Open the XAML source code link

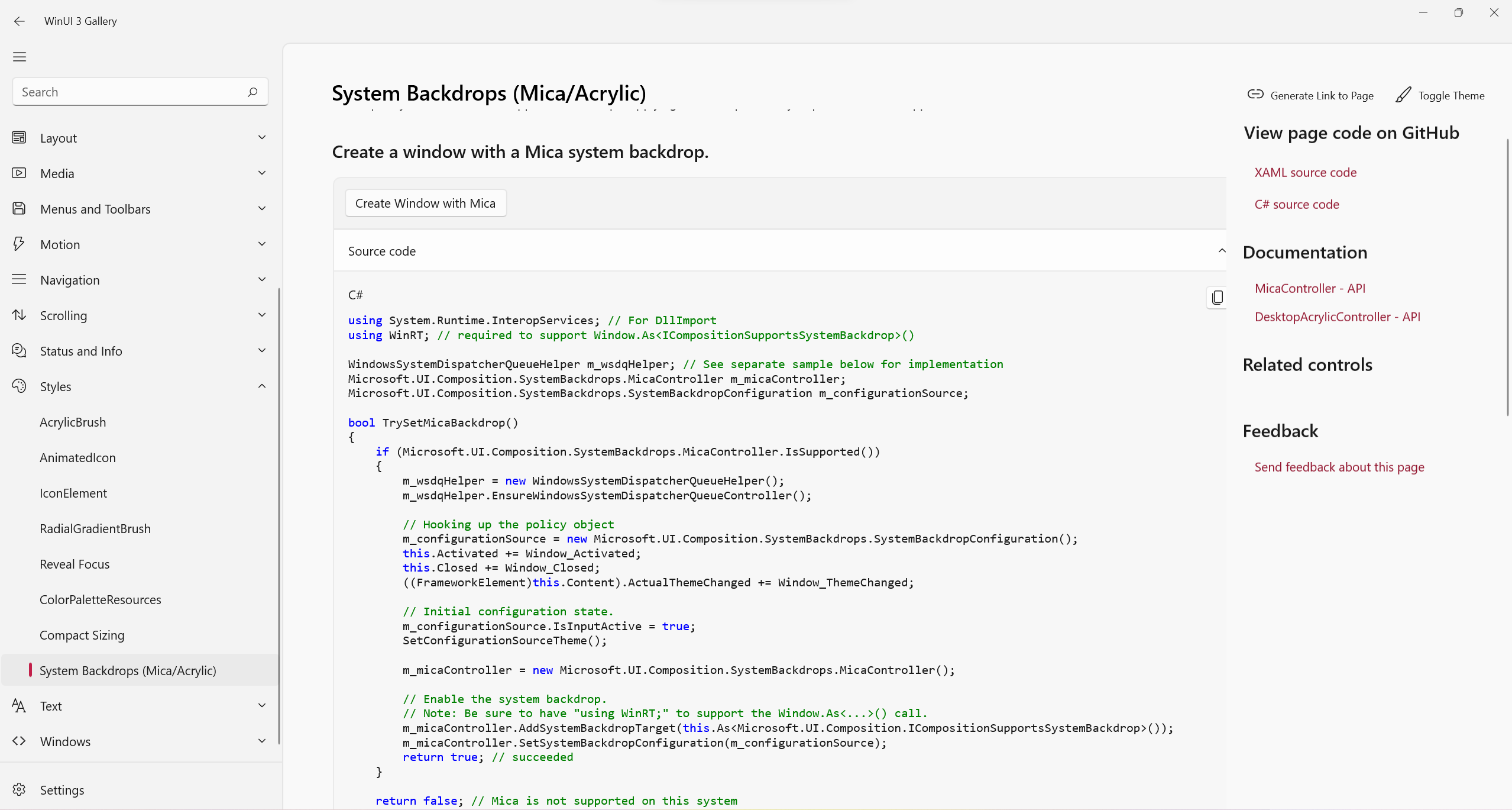coord(1306,172)
